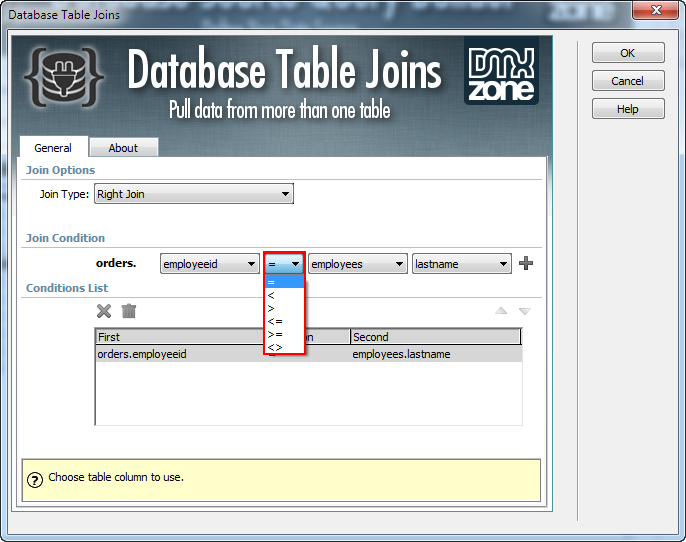Viewport: 686px width, 542px height.
Task: Click the 'Choose table column to use.' hint text
Action: pos(116,477)
